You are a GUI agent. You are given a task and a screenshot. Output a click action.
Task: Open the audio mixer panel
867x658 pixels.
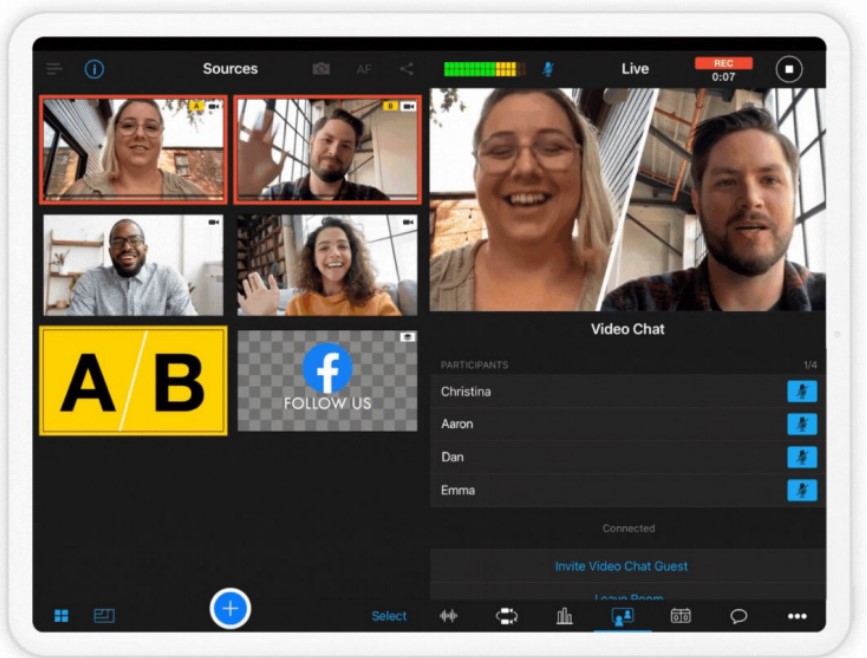[x=448, y=617]
